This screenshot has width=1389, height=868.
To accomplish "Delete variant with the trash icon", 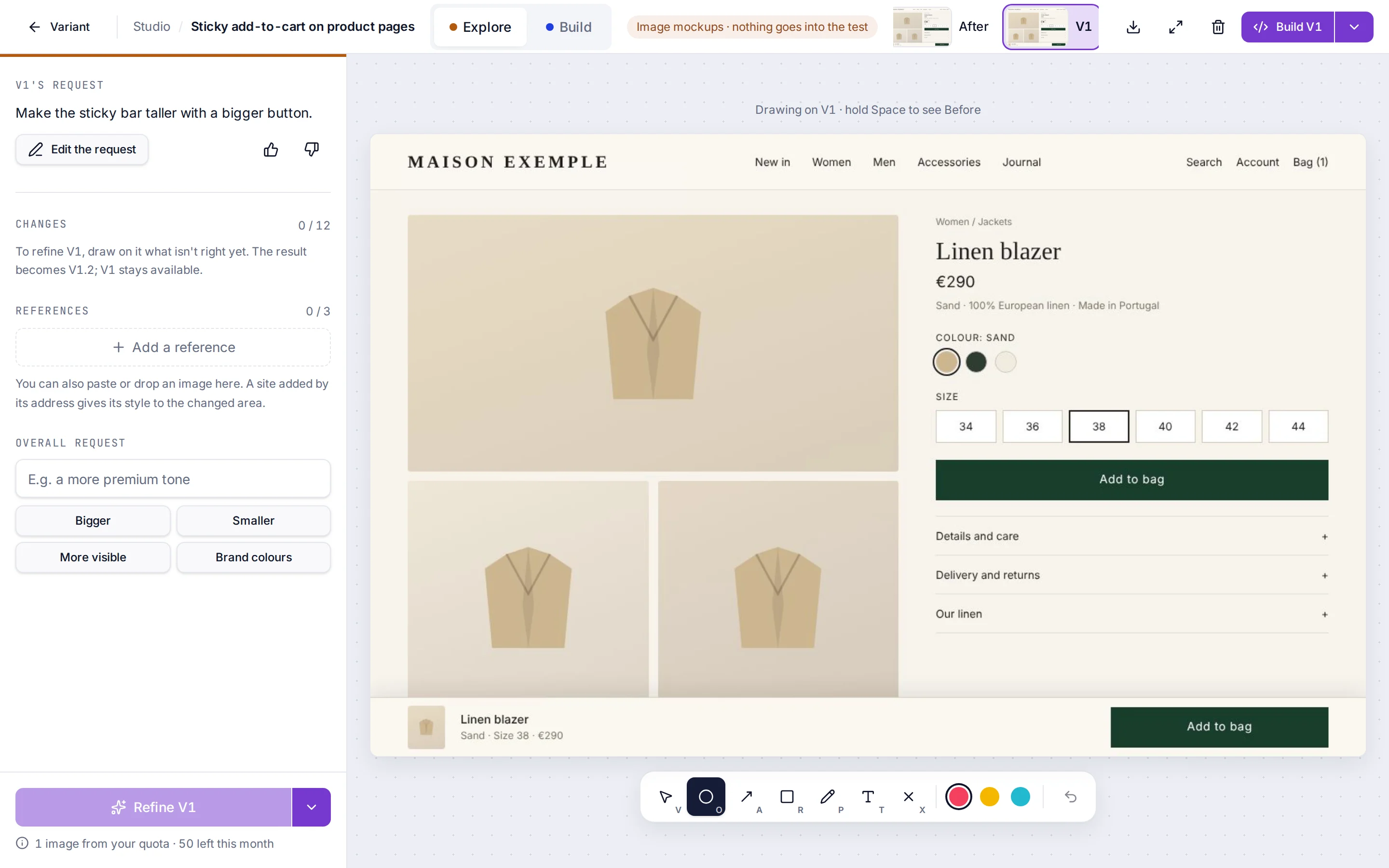I will (1218, 27).
